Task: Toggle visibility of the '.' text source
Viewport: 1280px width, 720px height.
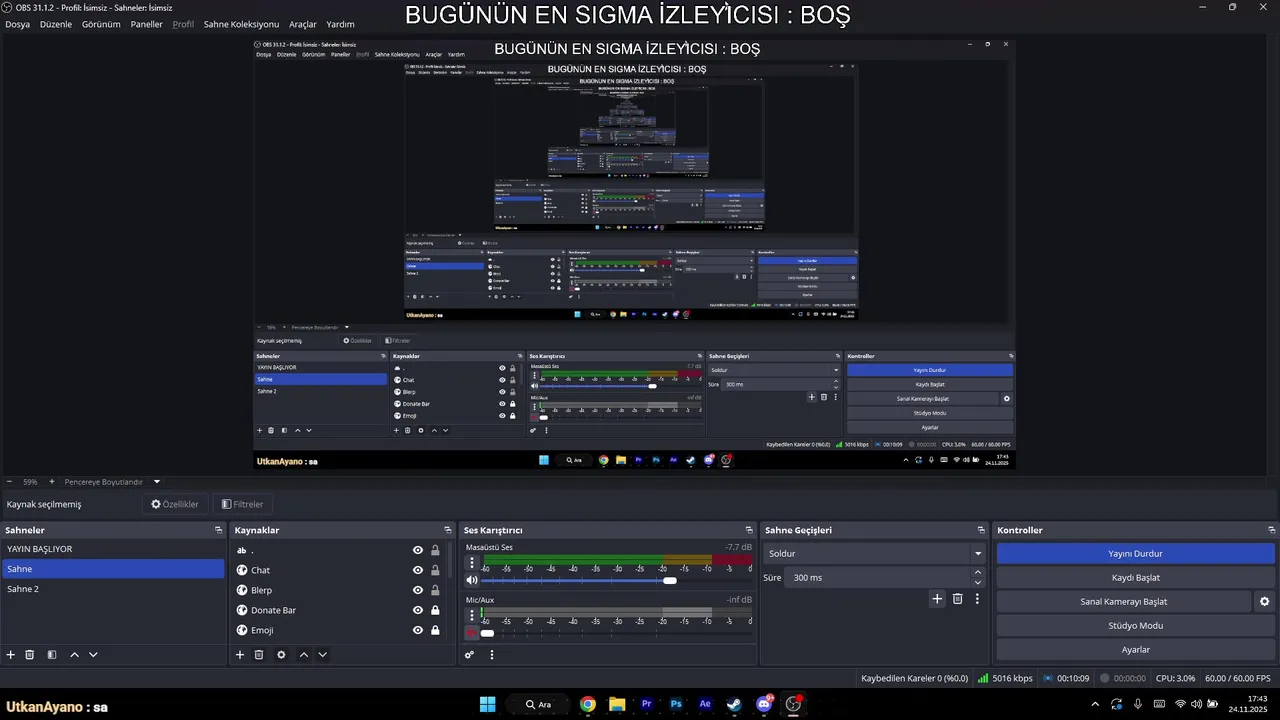Action: pyautogui.click(x=418, y=550)
